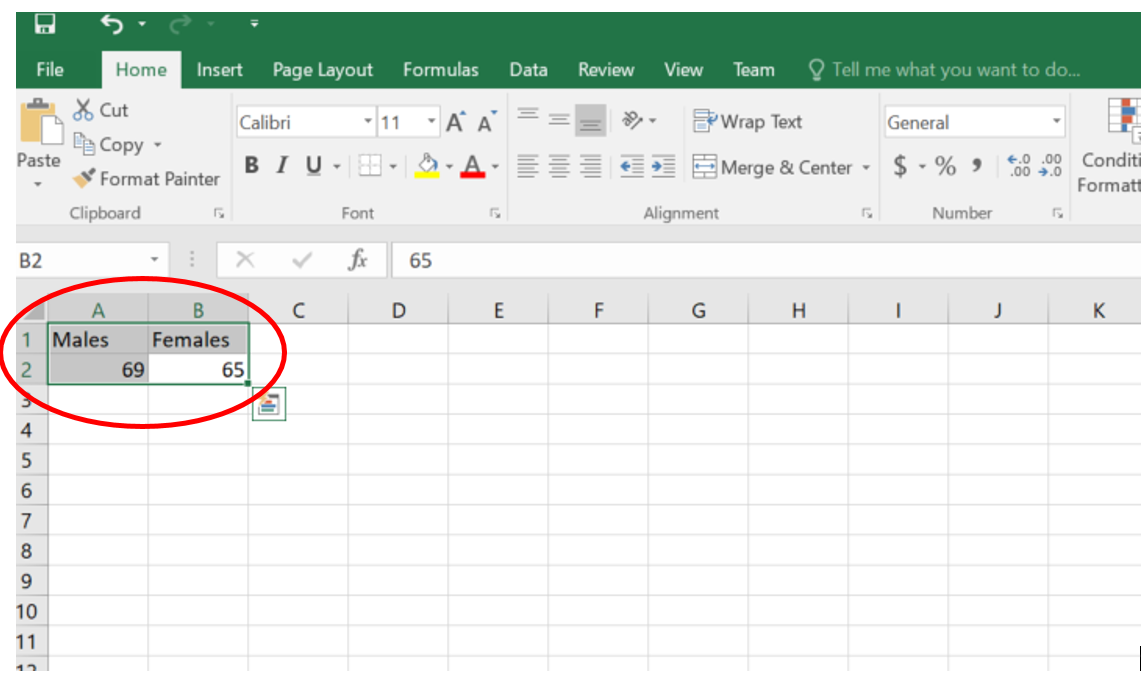Open the Formulas ribbon tab
Viewport: 1142px width, 682px height.
440,70
